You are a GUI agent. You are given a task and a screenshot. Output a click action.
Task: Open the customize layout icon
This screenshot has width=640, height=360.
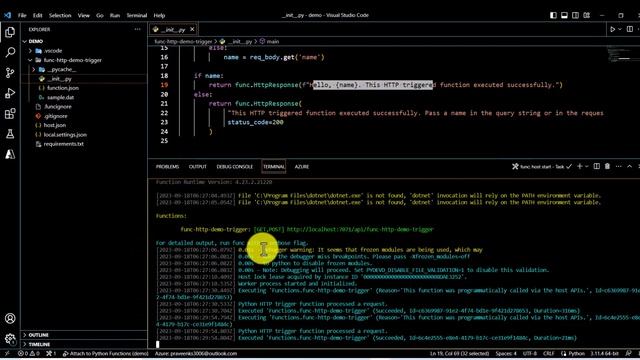[x=587, y=15]
